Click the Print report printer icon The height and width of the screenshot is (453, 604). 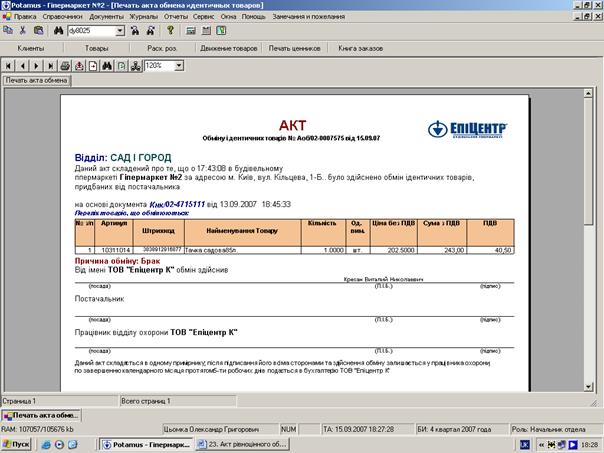pyautogui.click(x=65, y=66)
